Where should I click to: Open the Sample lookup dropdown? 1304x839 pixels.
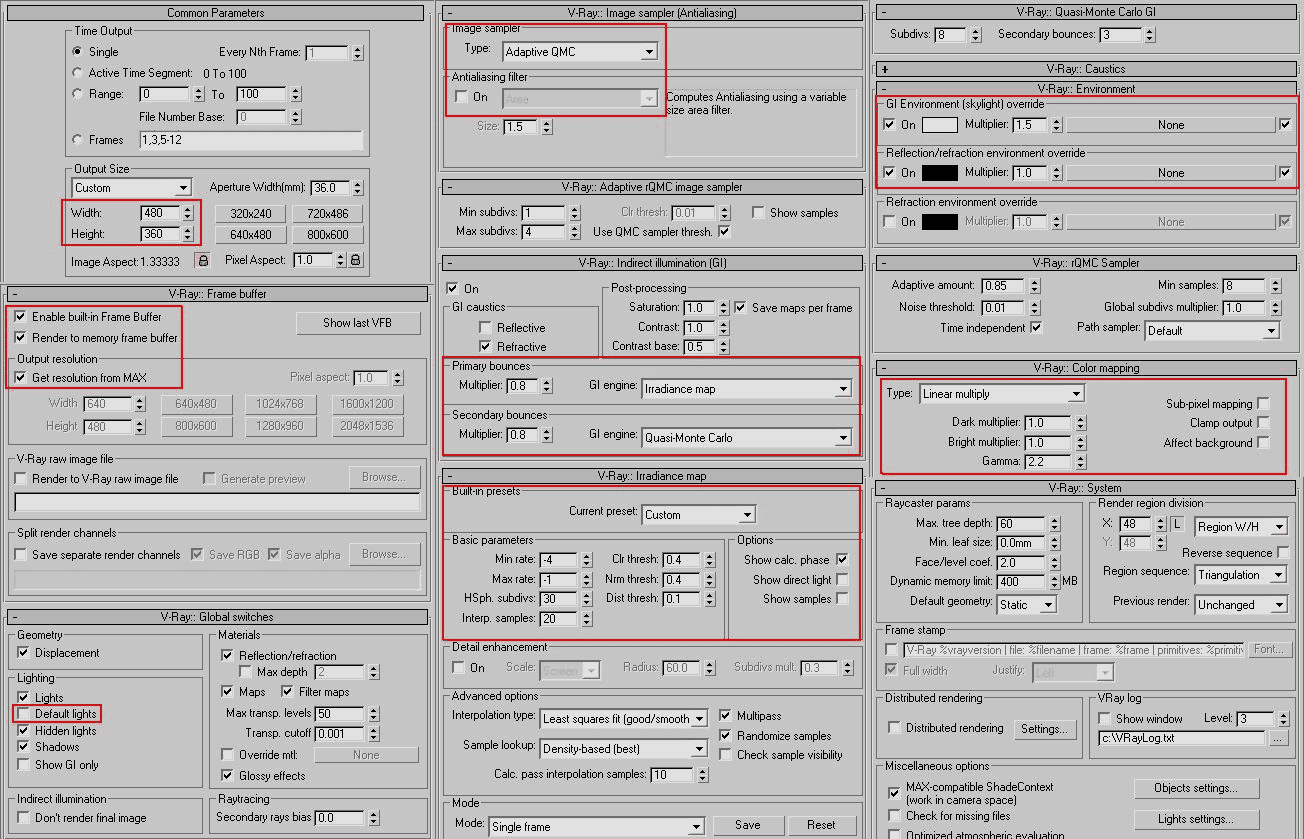624,748
